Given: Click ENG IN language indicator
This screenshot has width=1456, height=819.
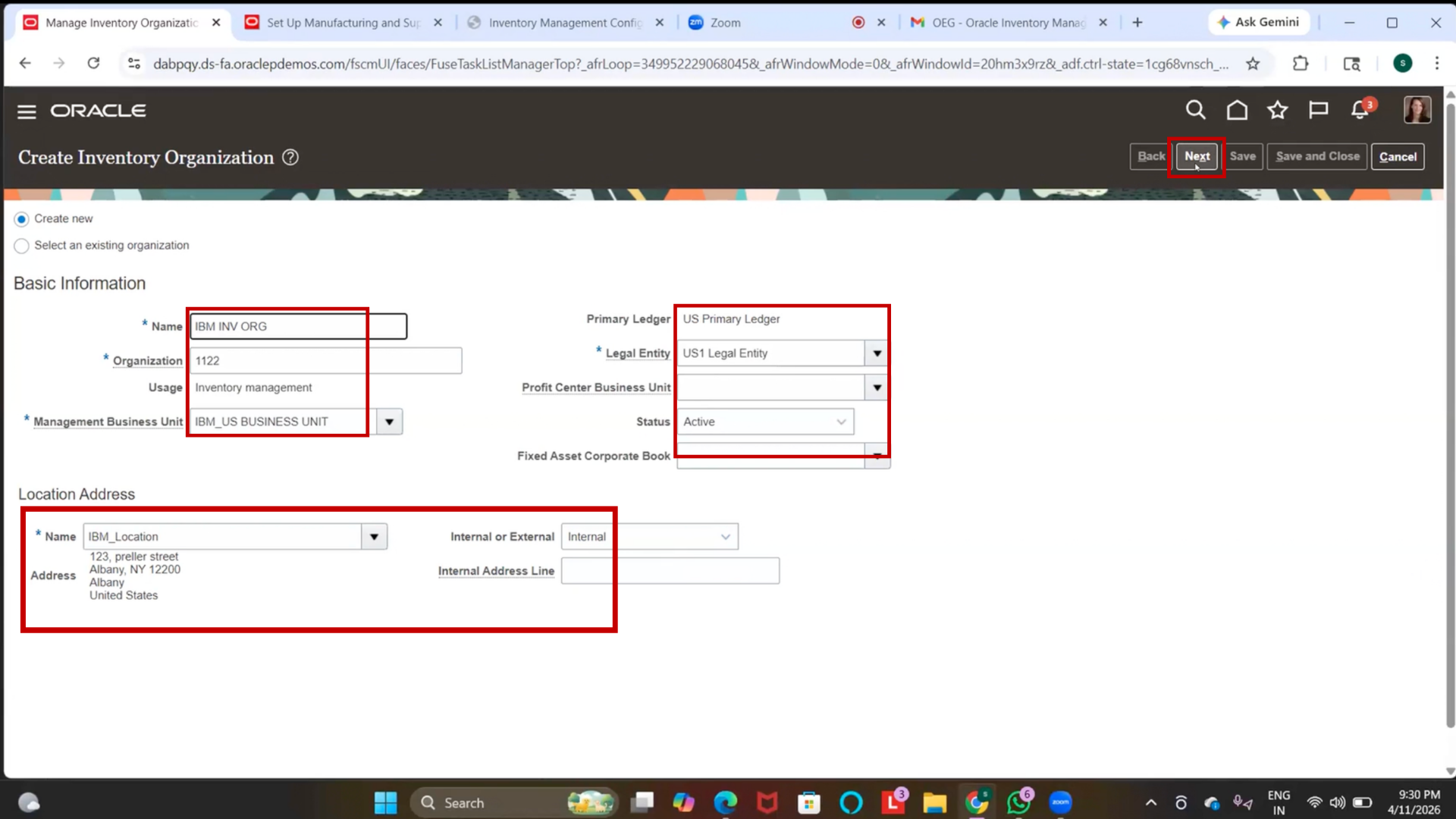Looking at the screenshot, I should [1279, 802].
